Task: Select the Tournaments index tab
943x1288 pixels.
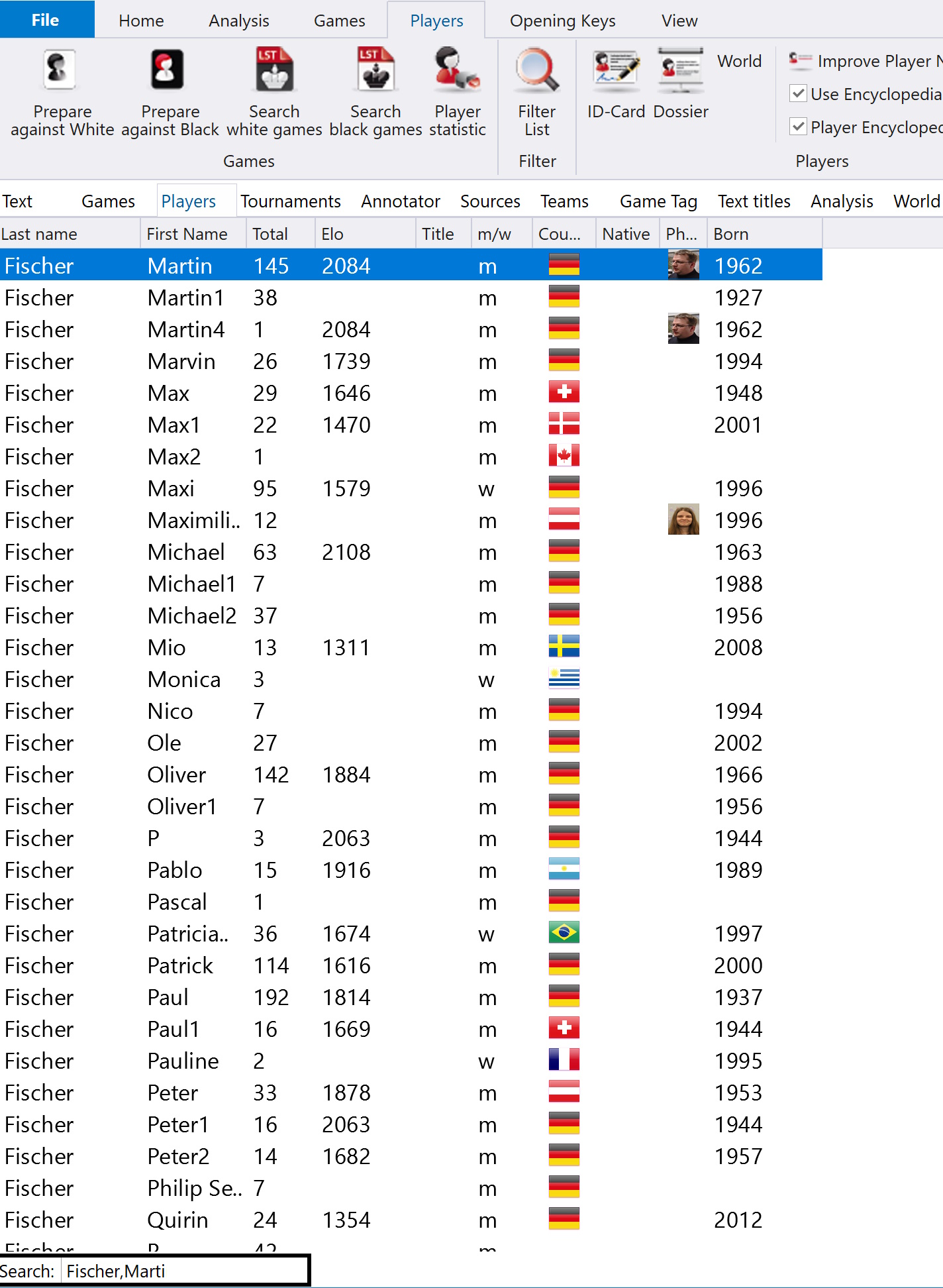Action: 290,201
